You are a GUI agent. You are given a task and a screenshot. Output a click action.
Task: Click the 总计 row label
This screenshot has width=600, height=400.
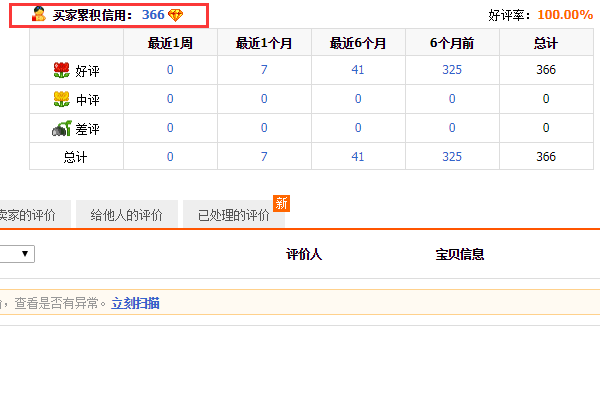point(75,157)
